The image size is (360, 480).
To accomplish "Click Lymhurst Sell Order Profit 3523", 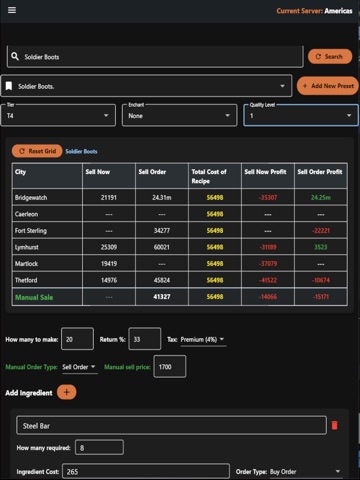I will coord(321,247).
